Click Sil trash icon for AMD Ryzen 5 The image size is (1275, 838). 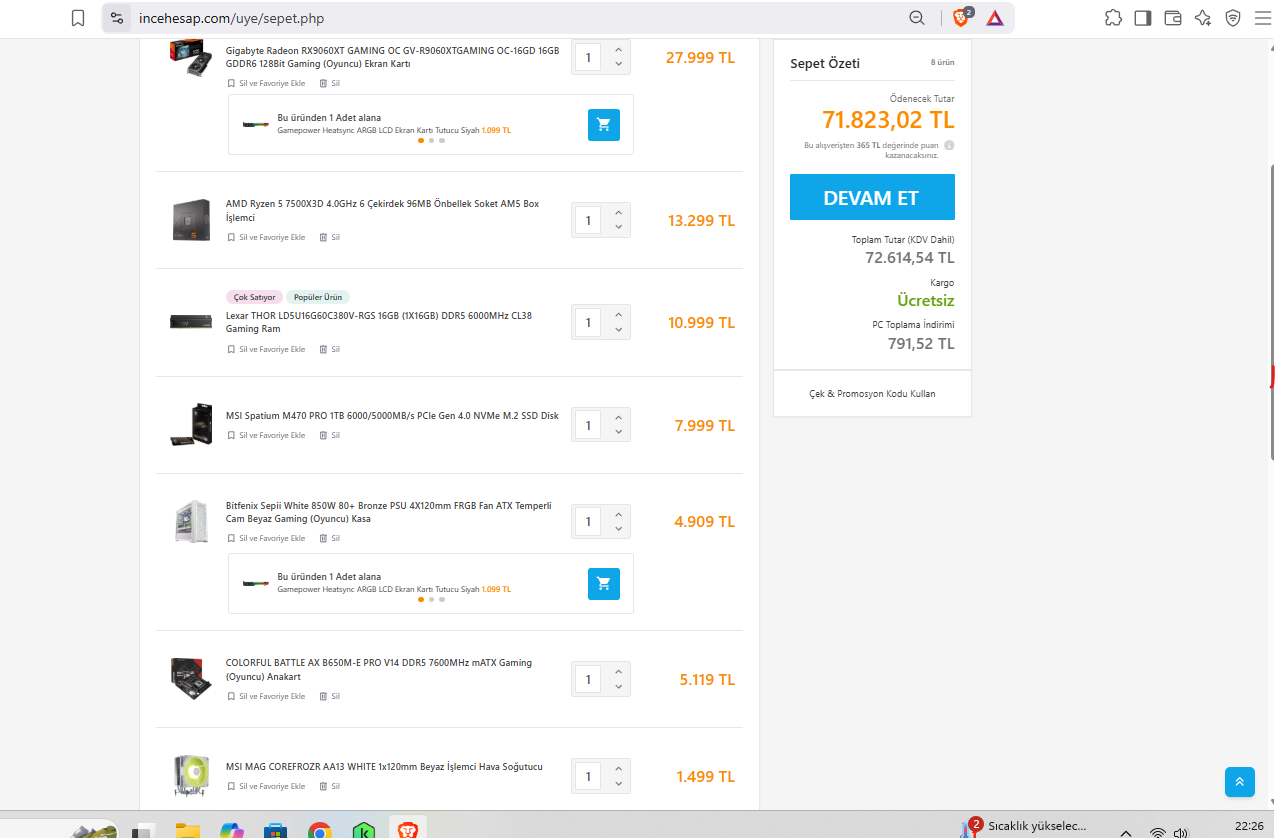[x=329, y=238]
